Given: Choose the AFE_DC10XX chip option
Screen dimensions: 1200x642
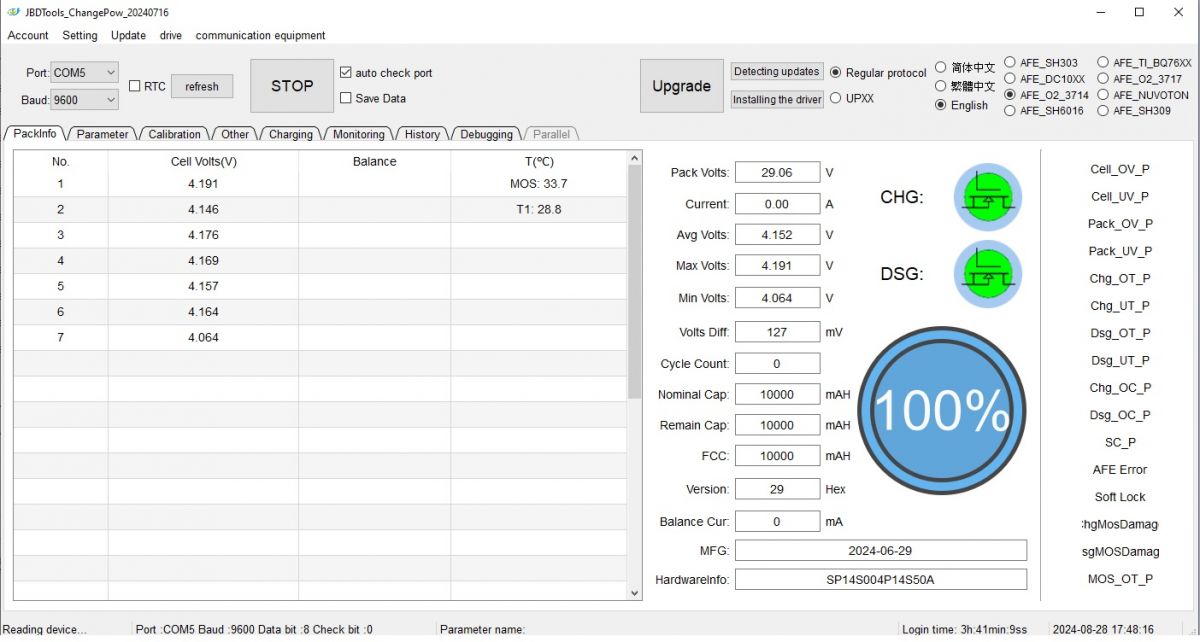Looking at the screenshot, I should point(1010,78).
